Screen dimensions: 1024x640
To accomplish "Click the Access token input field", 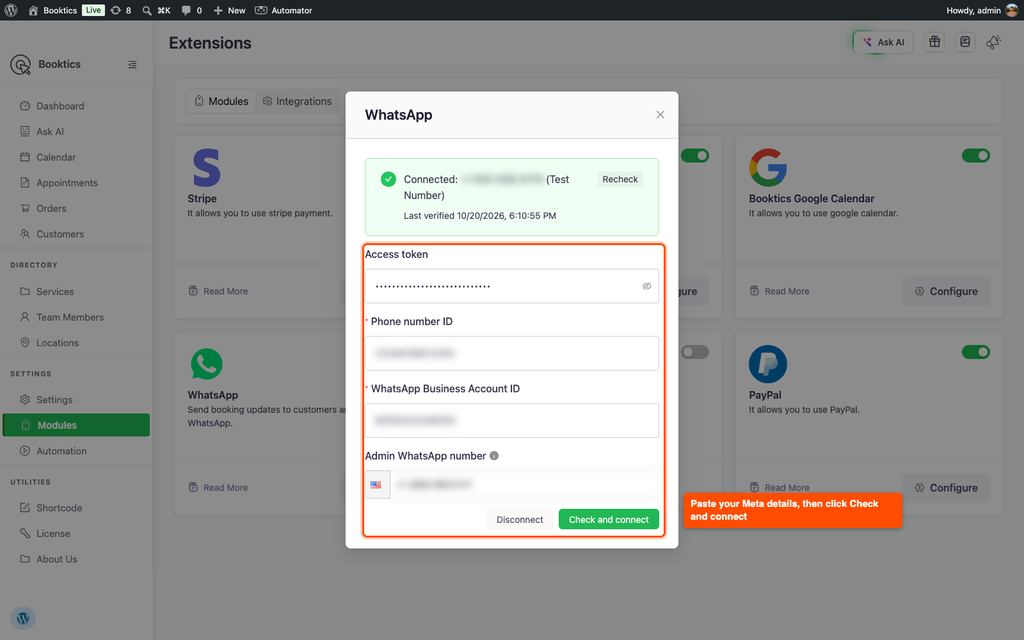I will 511,286.
